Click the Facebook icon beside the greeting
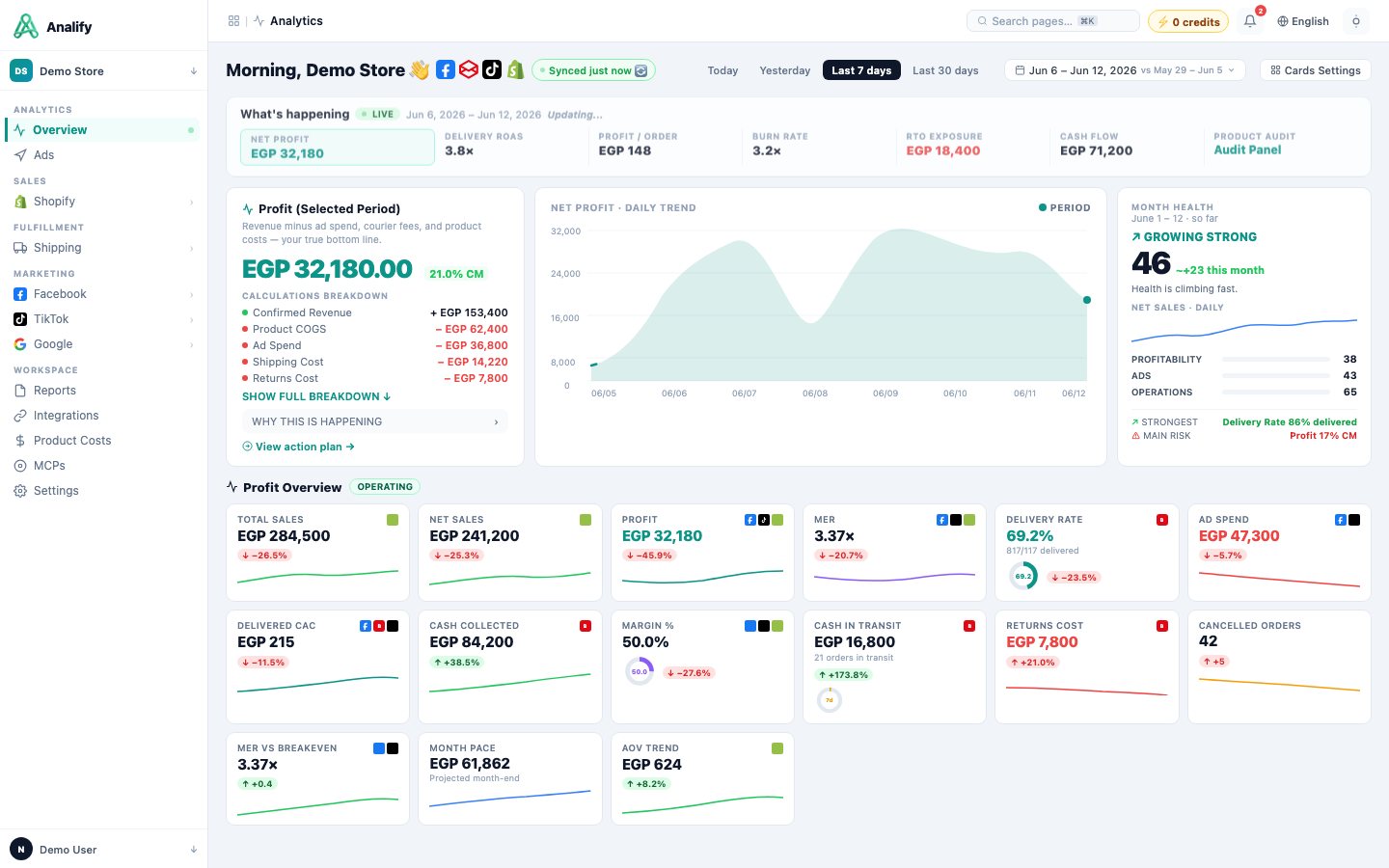 446,69
